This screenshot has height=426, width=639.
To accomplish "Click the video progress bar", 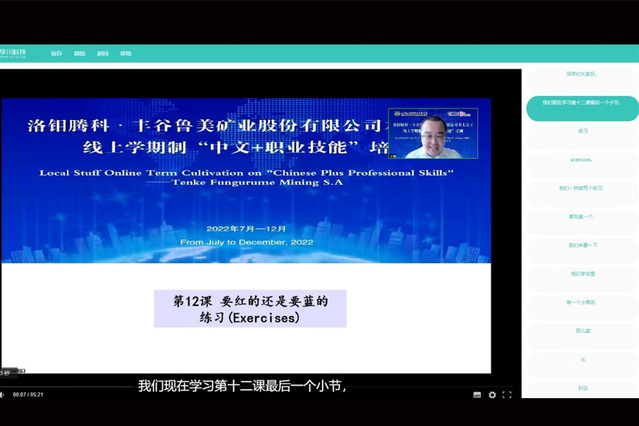I will [260, 386].
